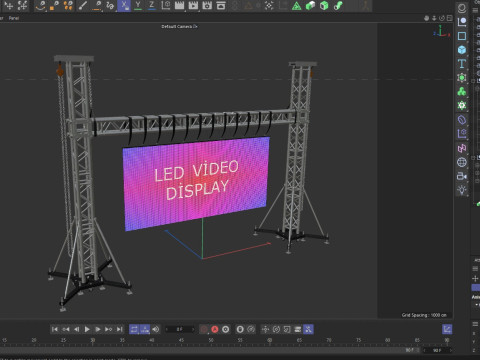
Task: Open the Panel menu
Action: (14, 18)
